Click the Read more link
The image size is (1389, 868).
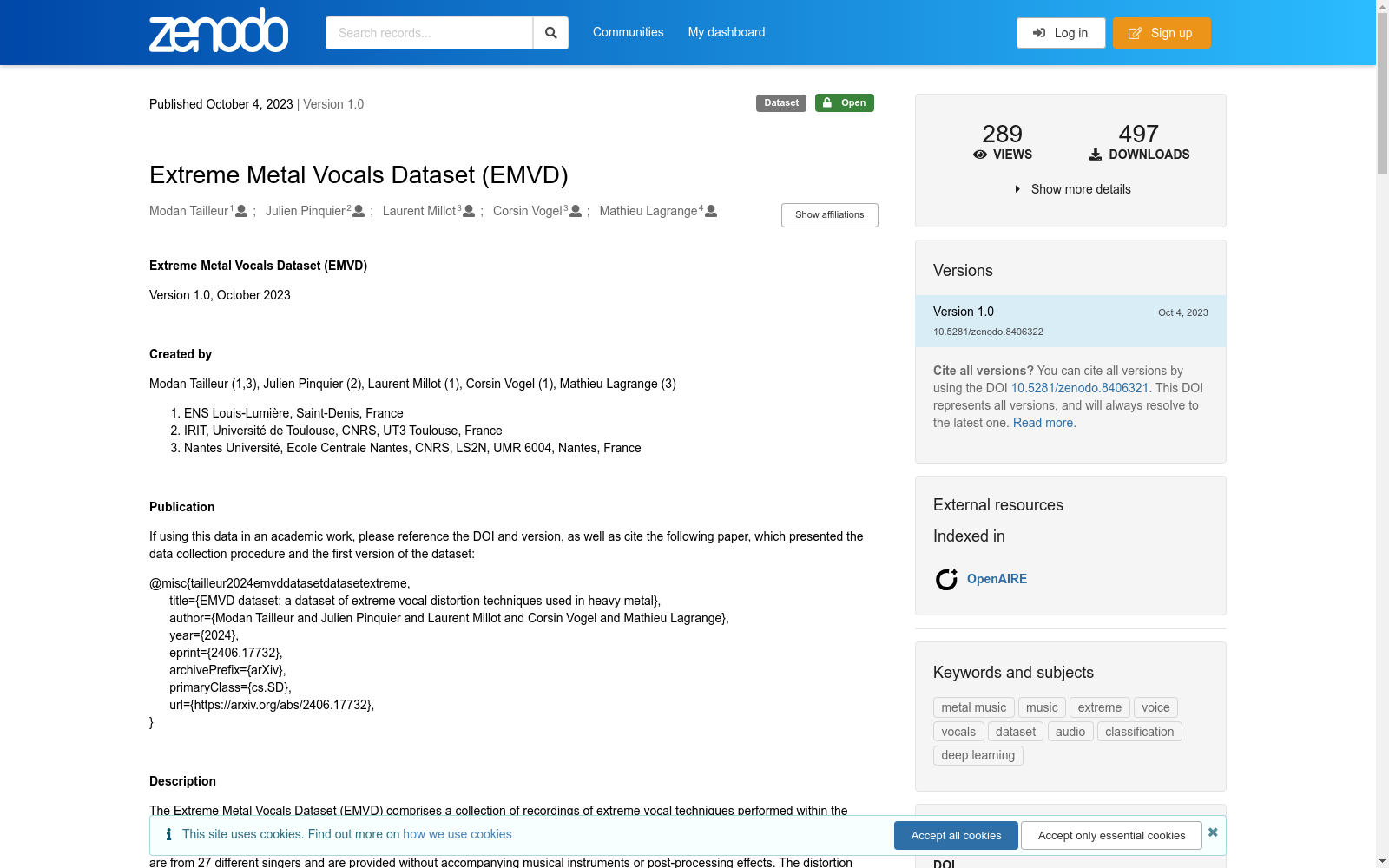[1043, 423]
